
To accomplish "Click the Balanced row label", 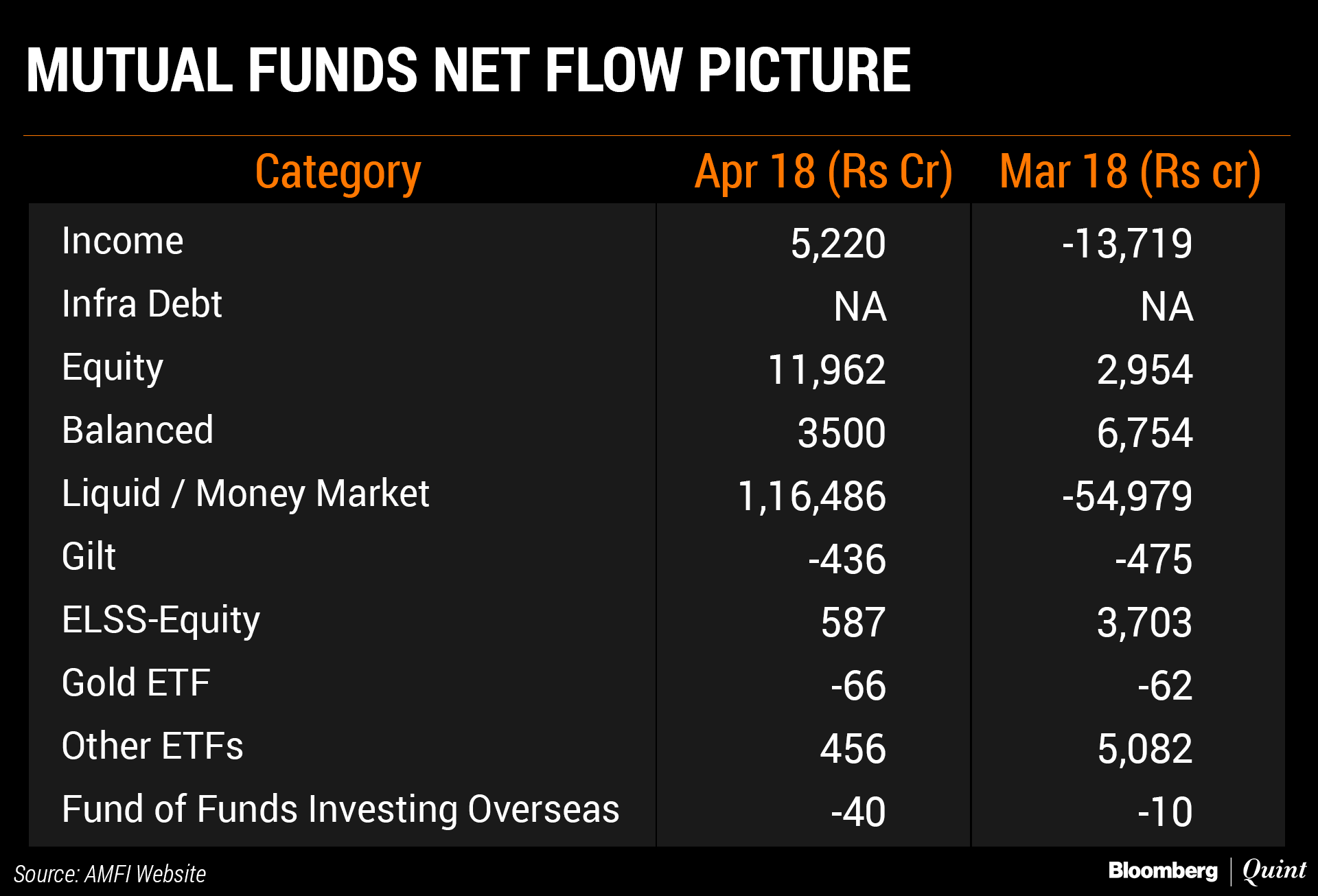I will (137, 430).
